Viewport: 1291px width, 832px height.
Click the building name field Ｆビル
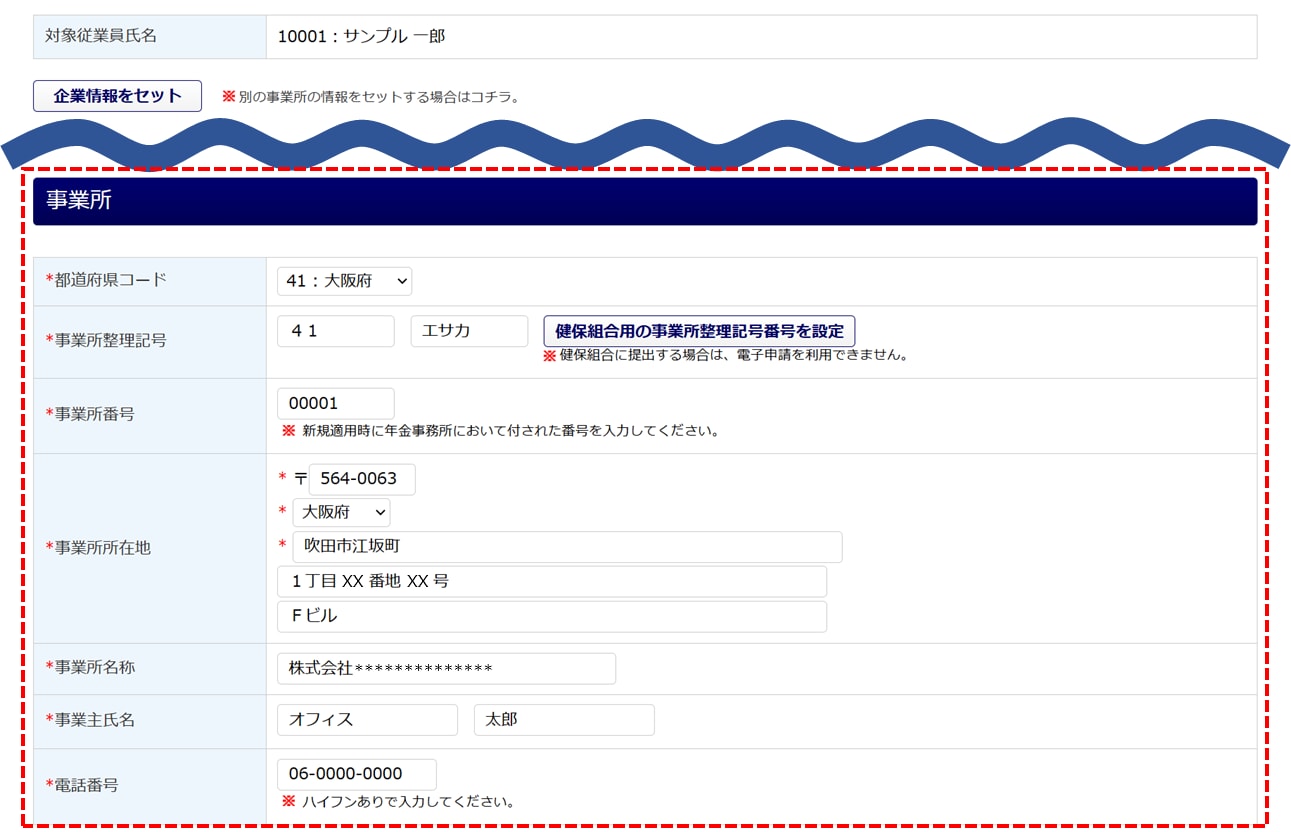(552, 617)
